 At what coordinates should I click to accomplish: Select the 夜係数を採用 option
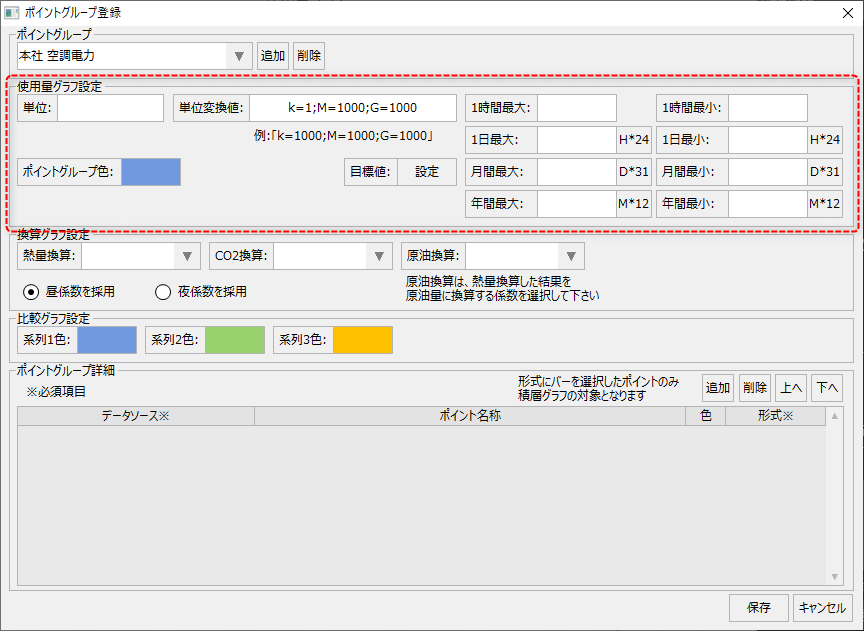tap(161, 291)
